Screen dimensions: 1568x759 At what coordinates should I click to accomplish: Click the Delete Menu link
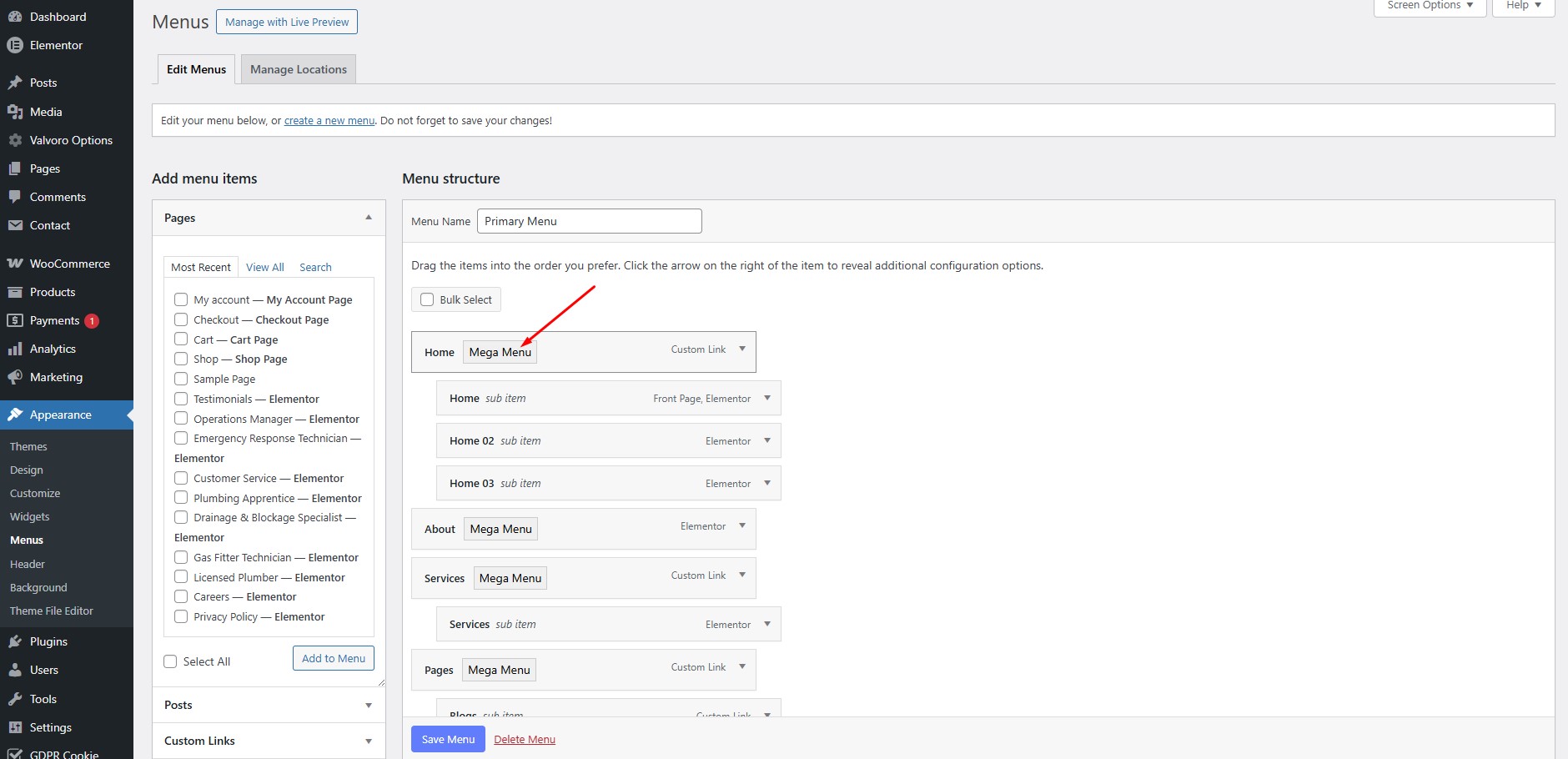[525, 739]
